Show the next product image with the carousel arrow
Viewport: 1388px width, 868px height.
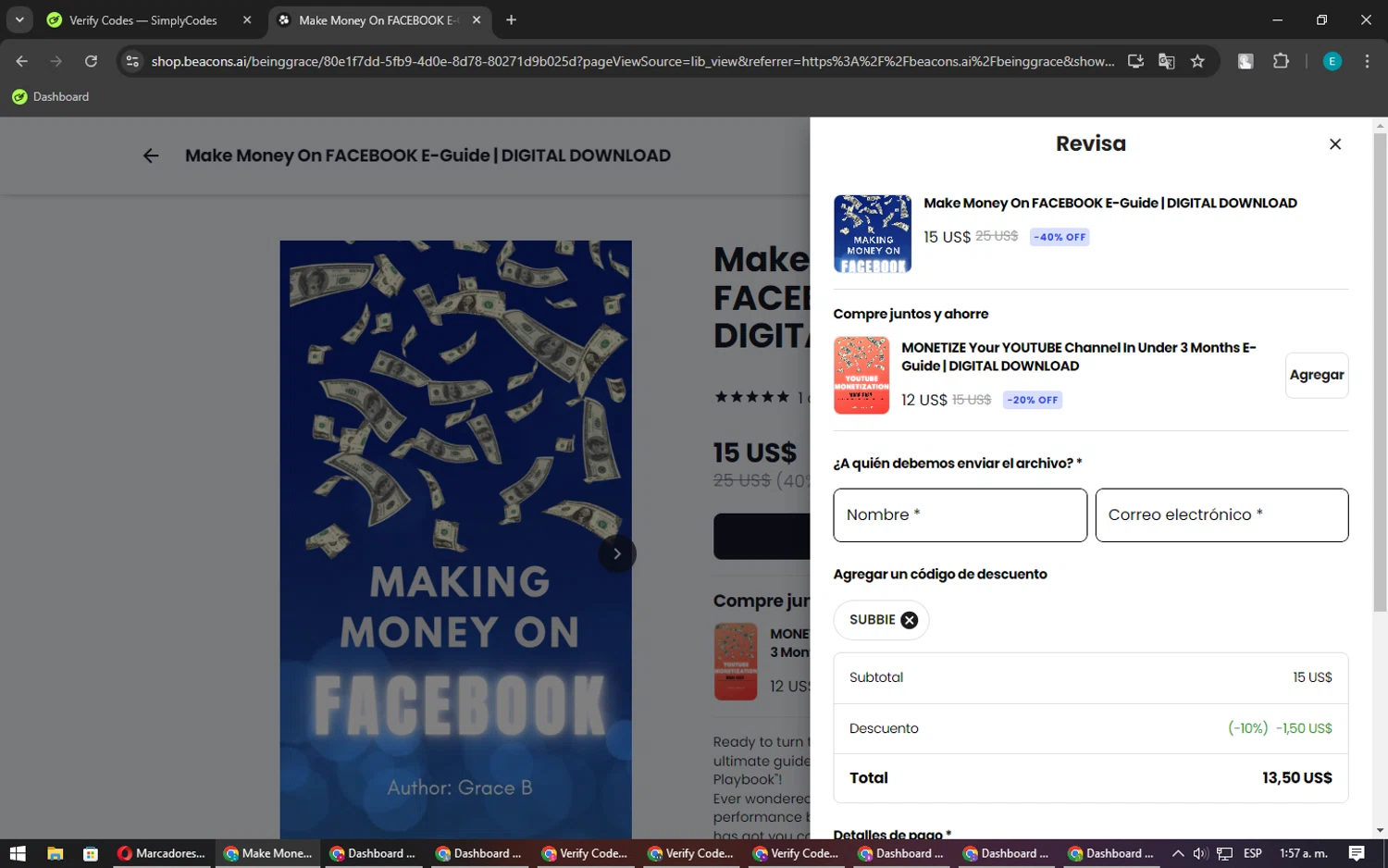coord(616,553)
